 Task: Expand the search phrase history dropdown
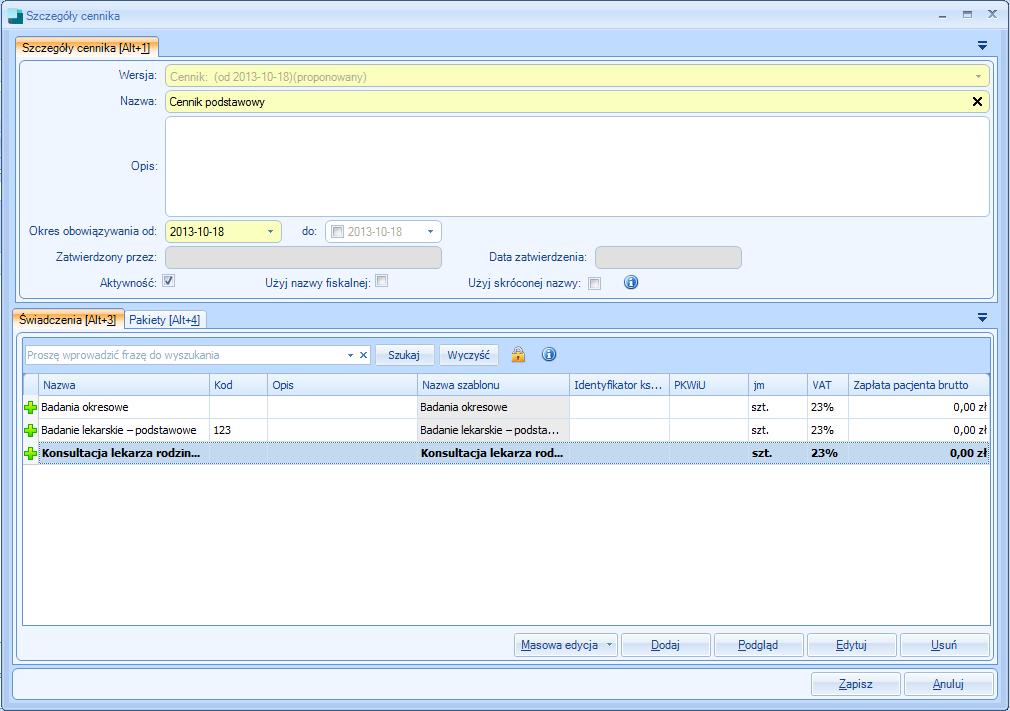350,355
